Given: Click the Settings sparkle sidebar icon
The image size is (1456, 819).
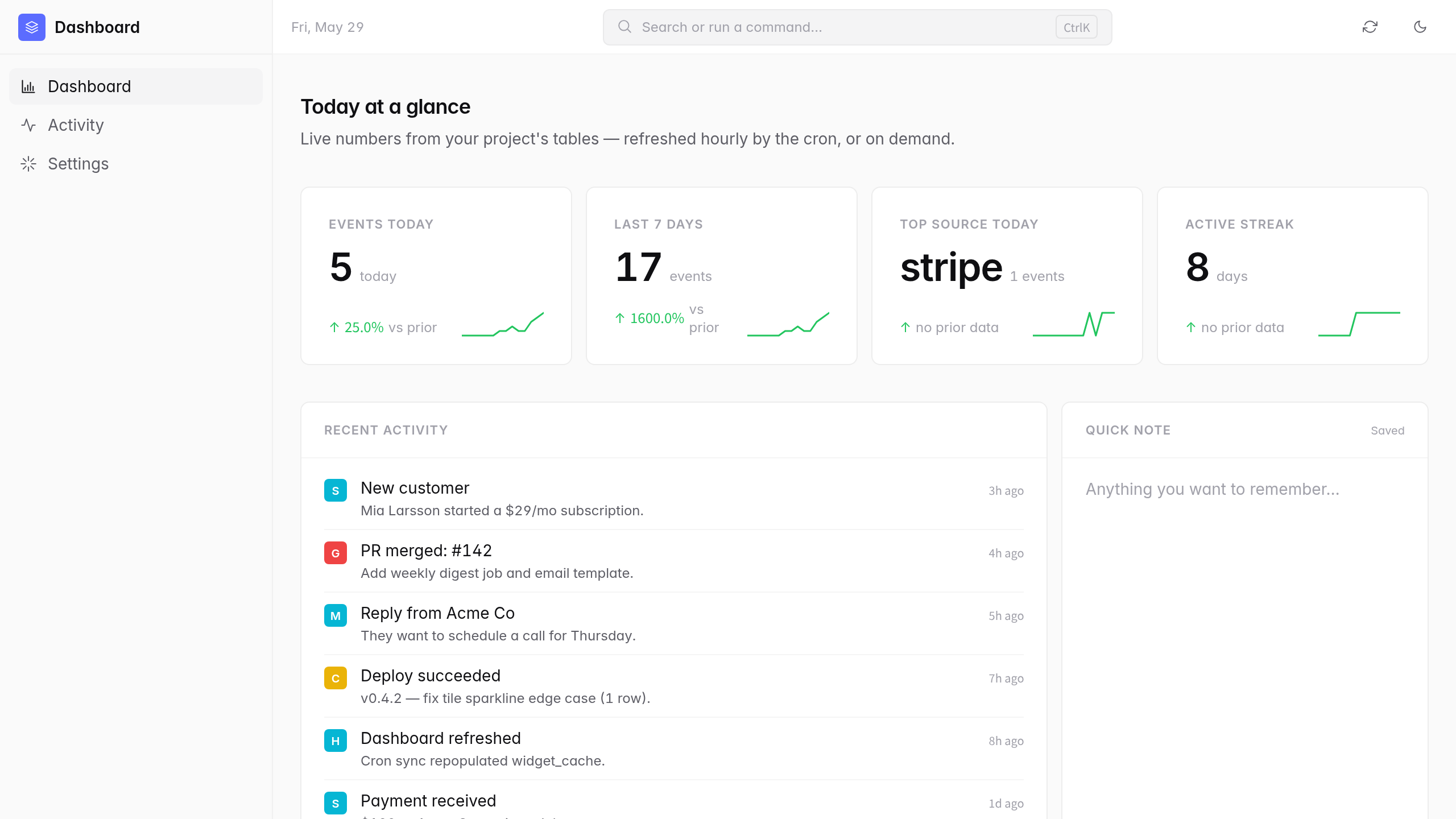Looking at the screenshot, I should 28,164.
